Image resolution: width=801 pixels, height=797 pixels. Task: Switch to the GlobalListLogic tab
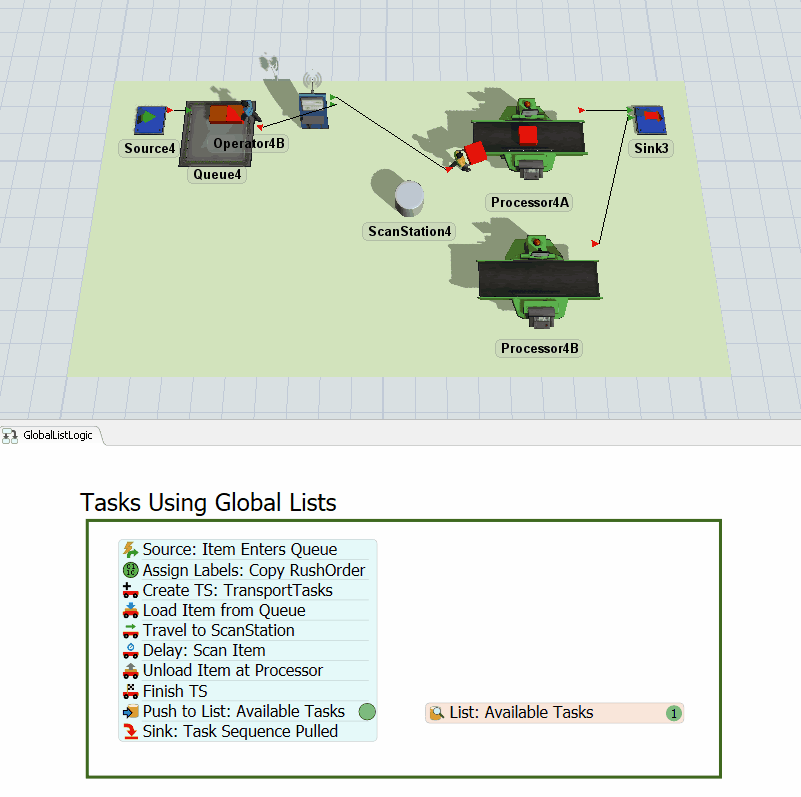tap(56, 435)
